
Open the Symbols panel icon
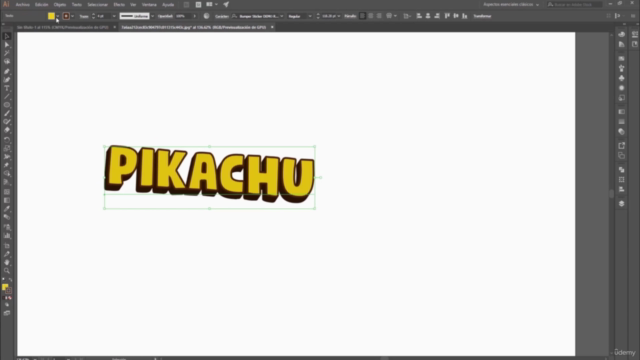(x=621, y=78)
